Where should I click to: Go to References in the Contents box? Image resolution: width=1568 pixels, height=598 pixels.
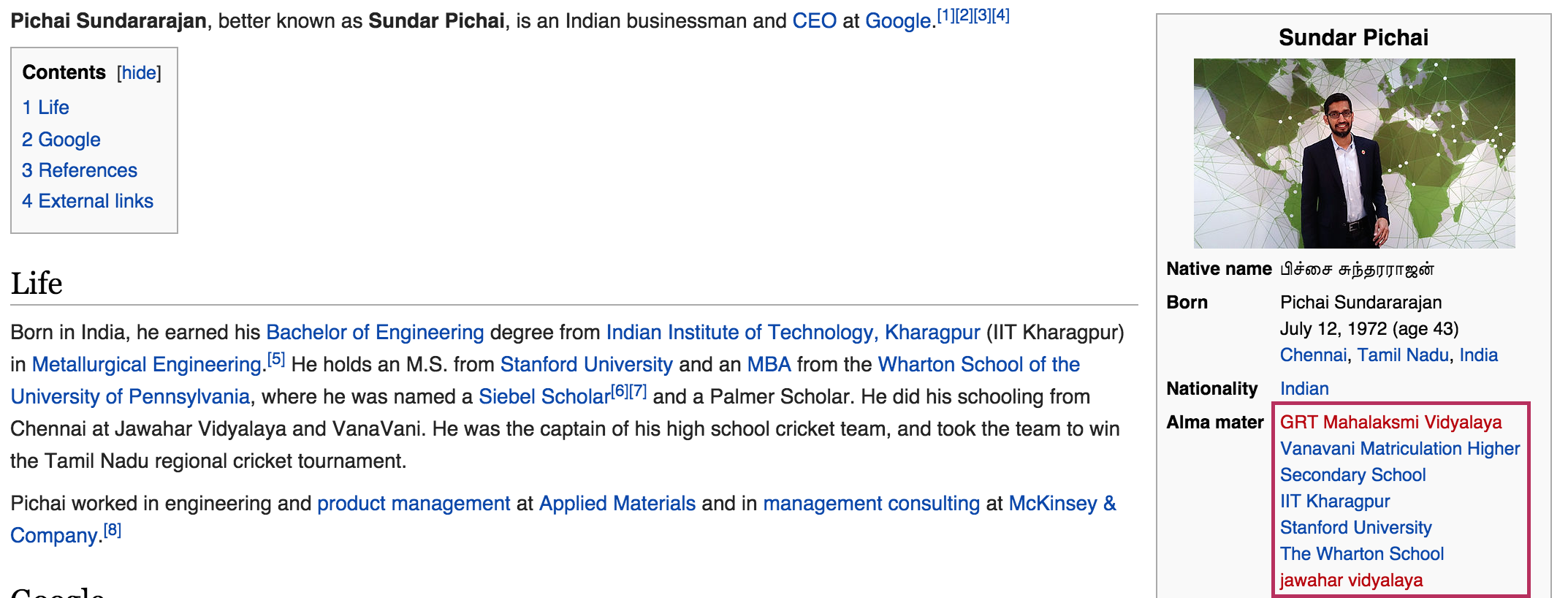point(80,170)
